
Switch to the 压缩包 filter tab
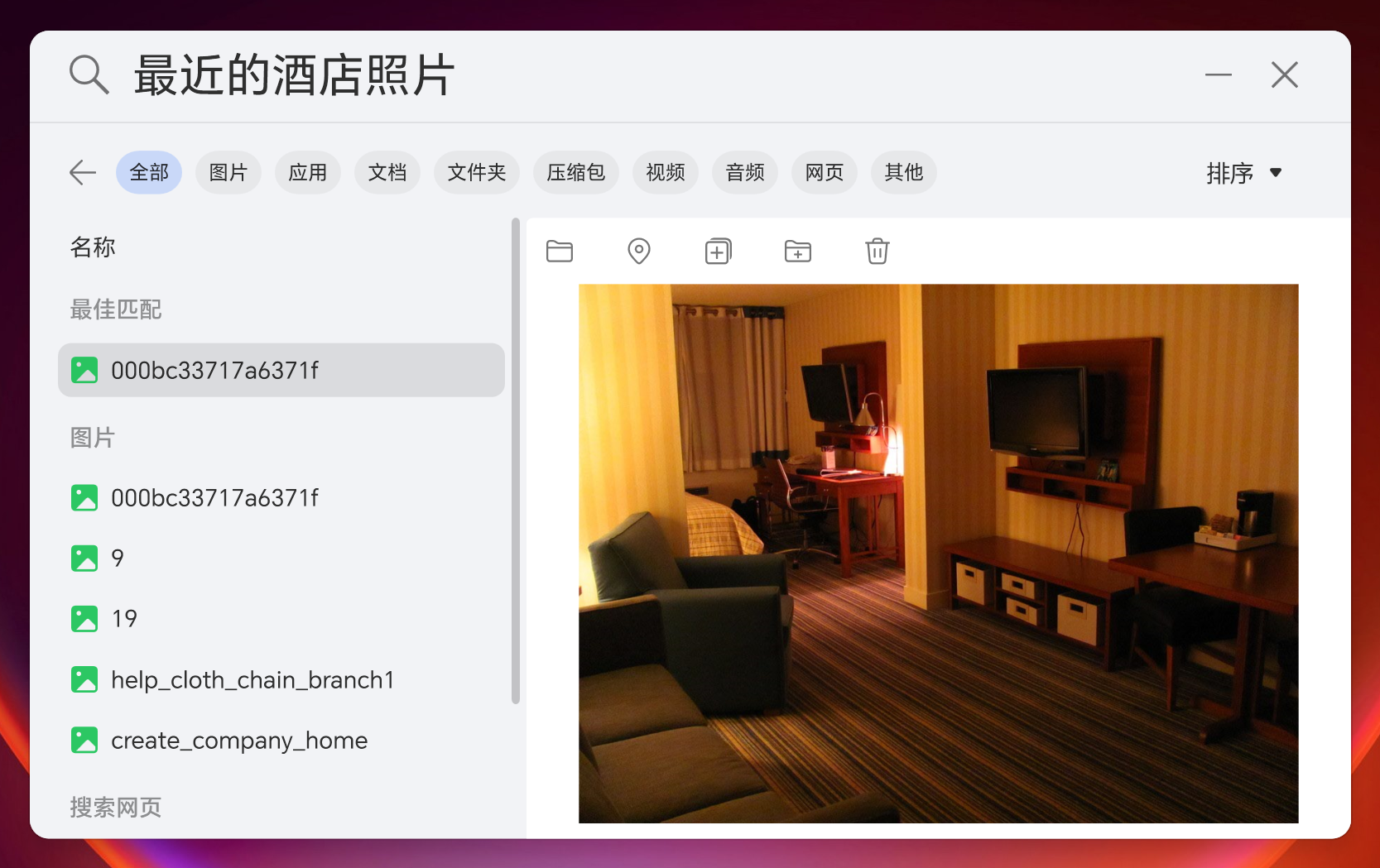point(576,172)
